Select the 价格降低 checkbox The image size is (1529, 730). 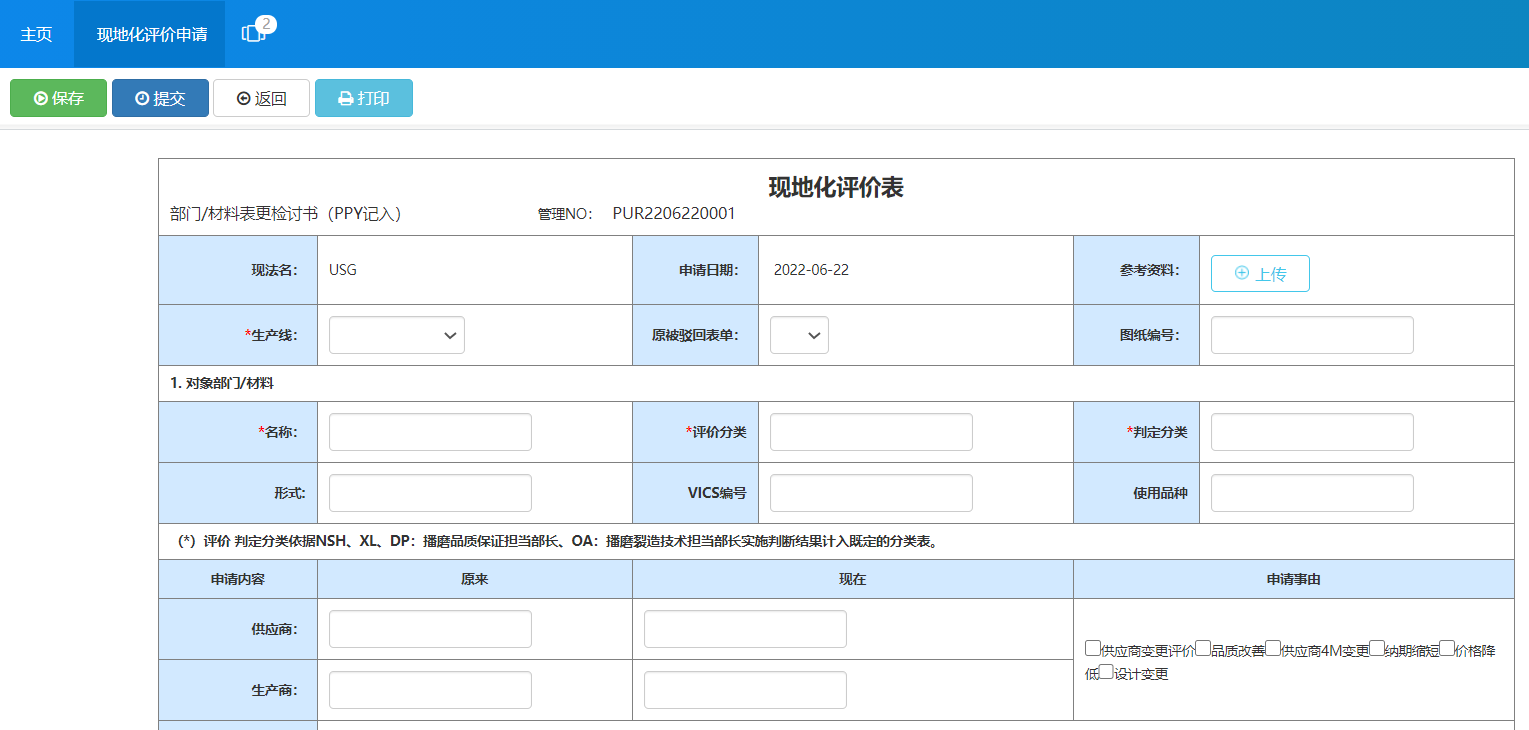tap(1446, 648)
